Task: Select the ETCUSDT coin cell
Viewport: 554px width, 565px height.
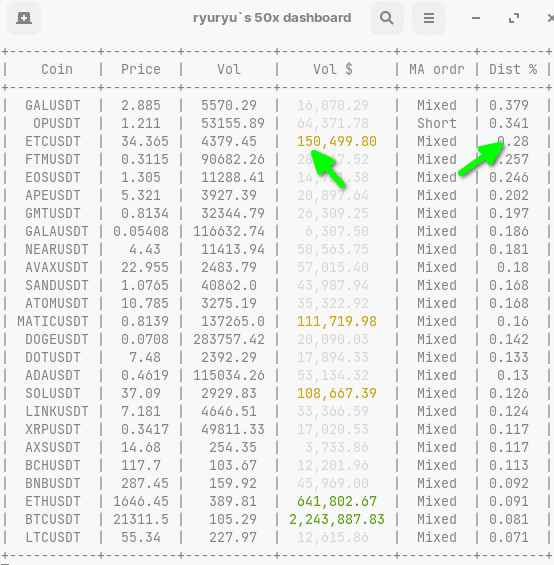Action: coord(53,141)
